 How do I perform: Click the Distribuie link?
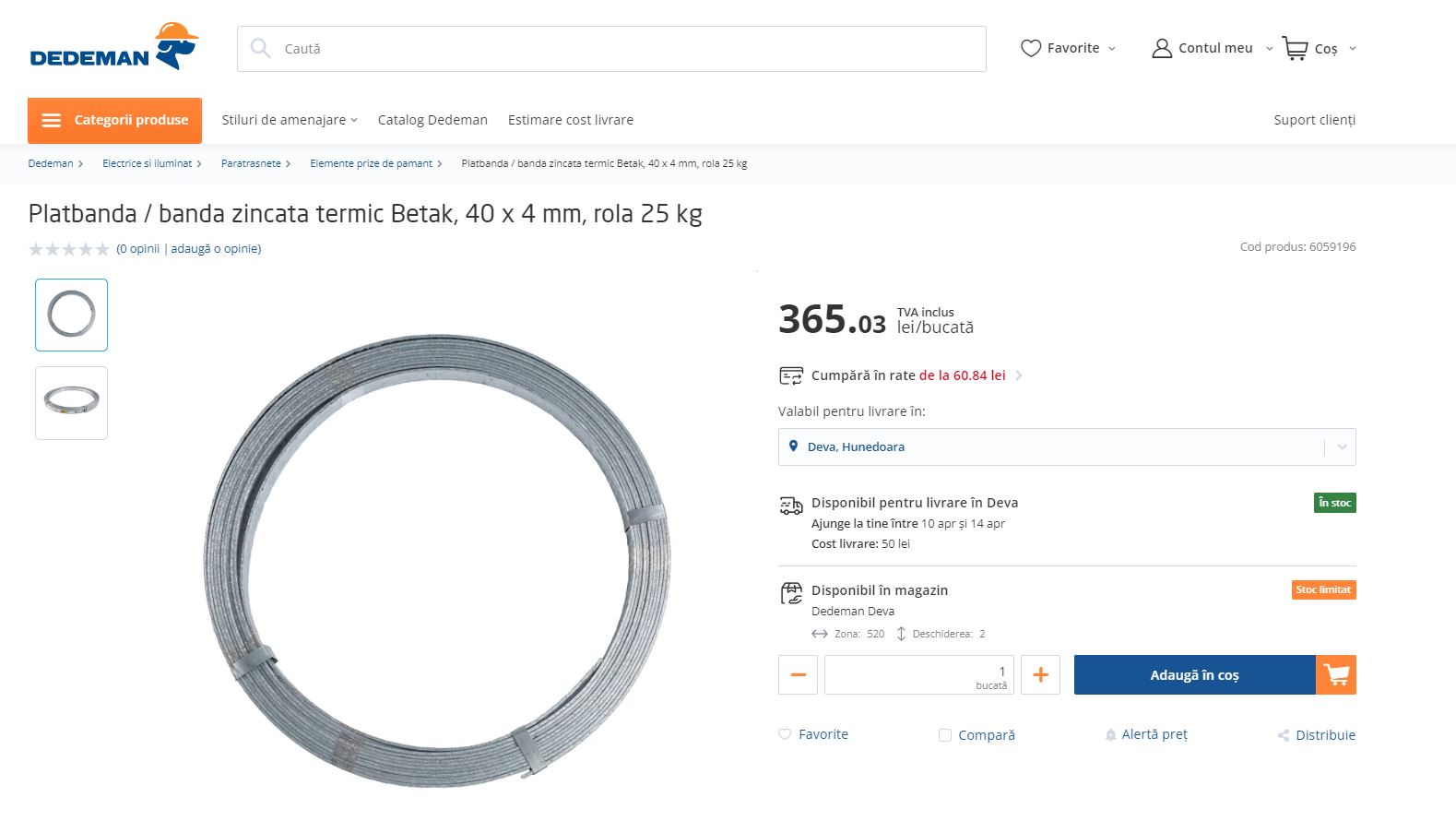click(1326, 735)
